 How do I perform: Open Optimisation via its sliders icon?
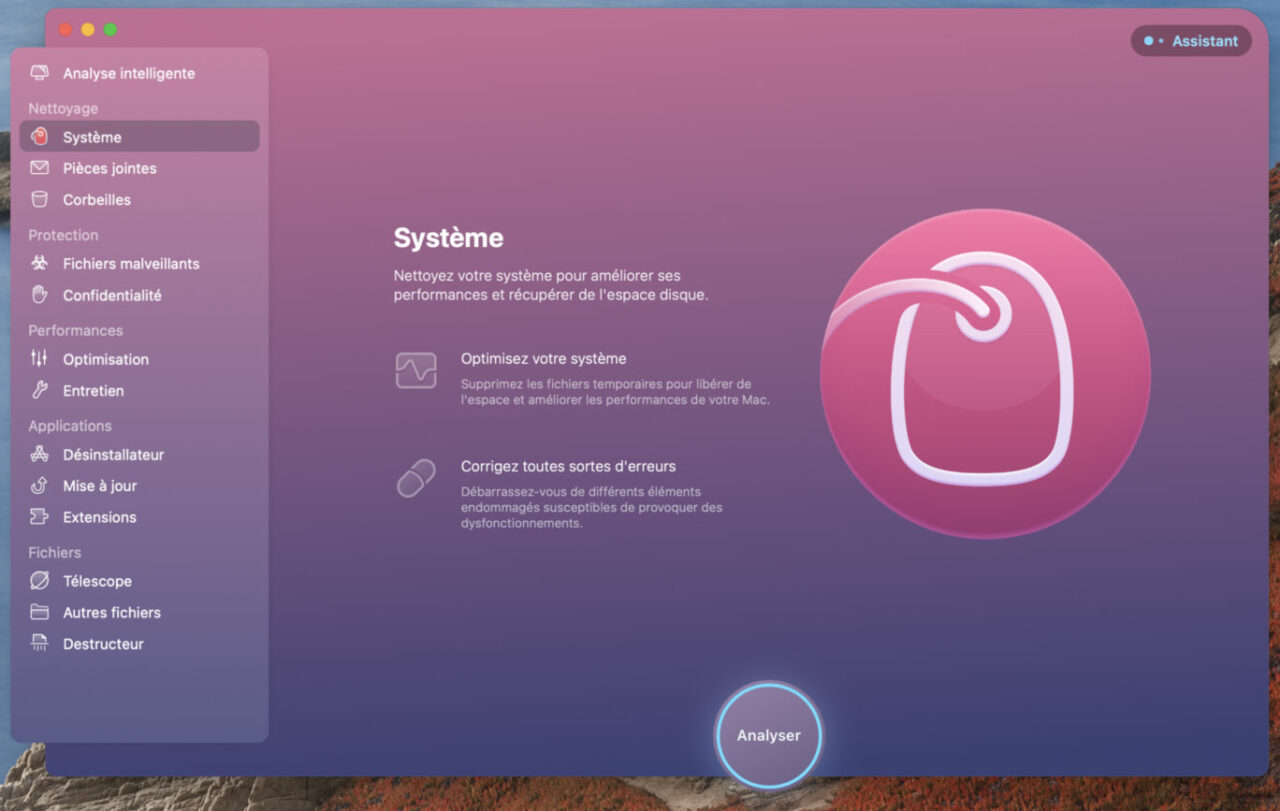pos(41,359)
